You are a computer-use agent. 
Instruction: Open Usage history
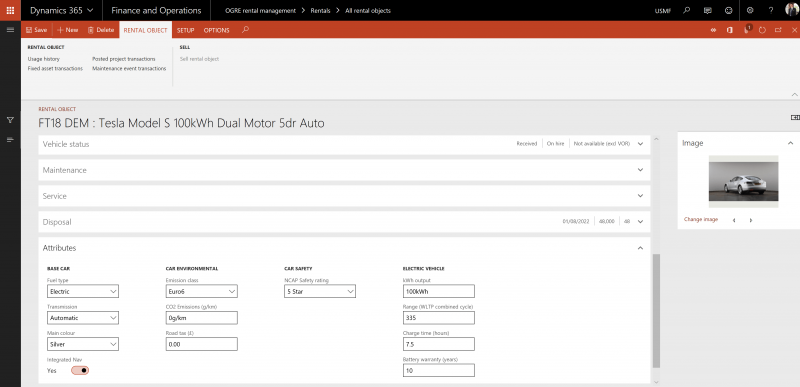coord(43,59)
